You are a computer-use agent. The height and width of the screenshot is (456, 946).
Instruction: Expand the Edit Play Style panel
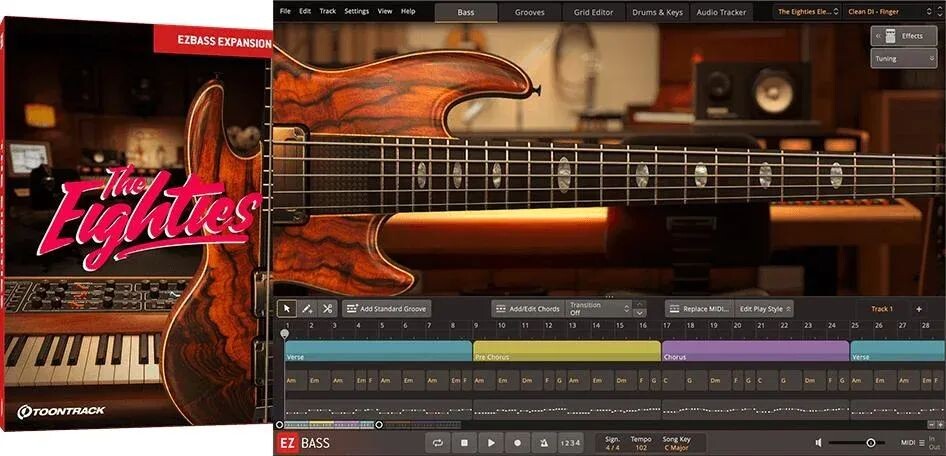764,309
